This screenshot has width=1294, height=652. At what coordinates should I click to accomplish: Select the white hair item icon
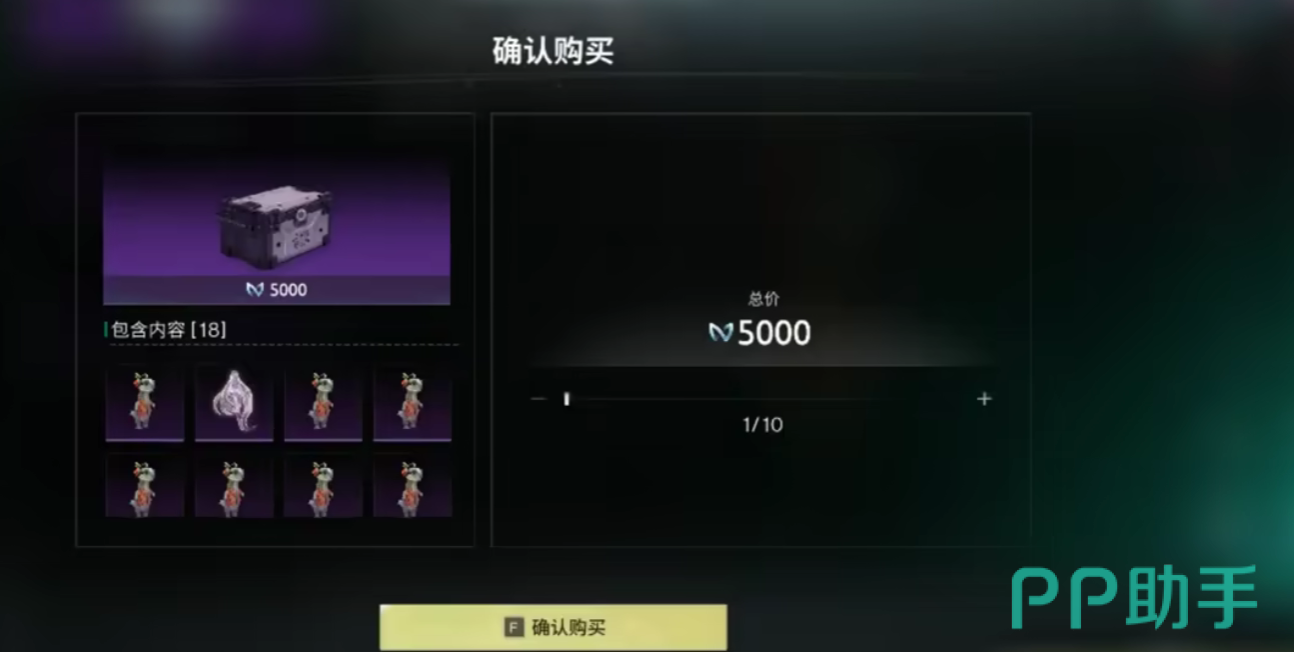point(234,403)
